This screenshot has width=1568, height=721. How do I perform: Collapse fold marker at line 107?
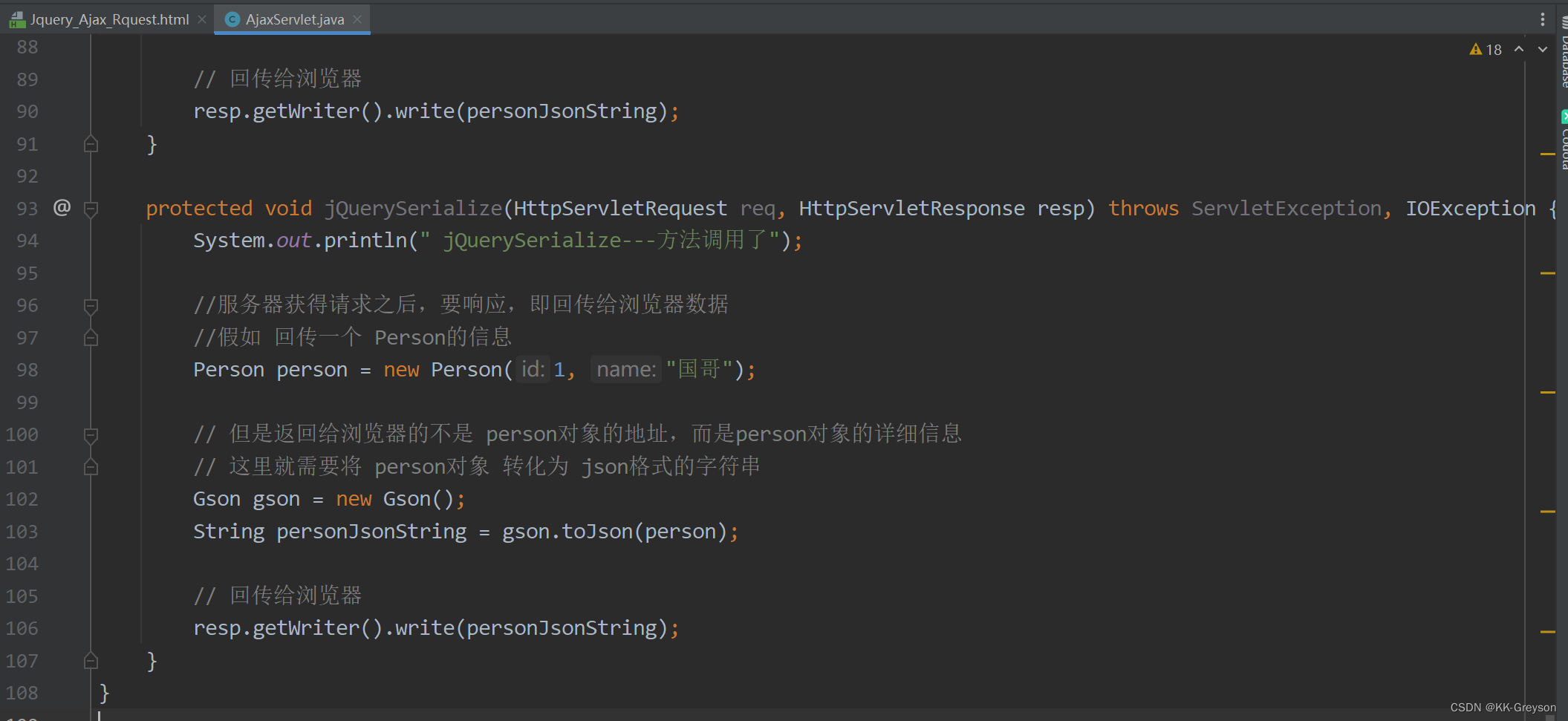pyautogui.click(x=91, y=661)
